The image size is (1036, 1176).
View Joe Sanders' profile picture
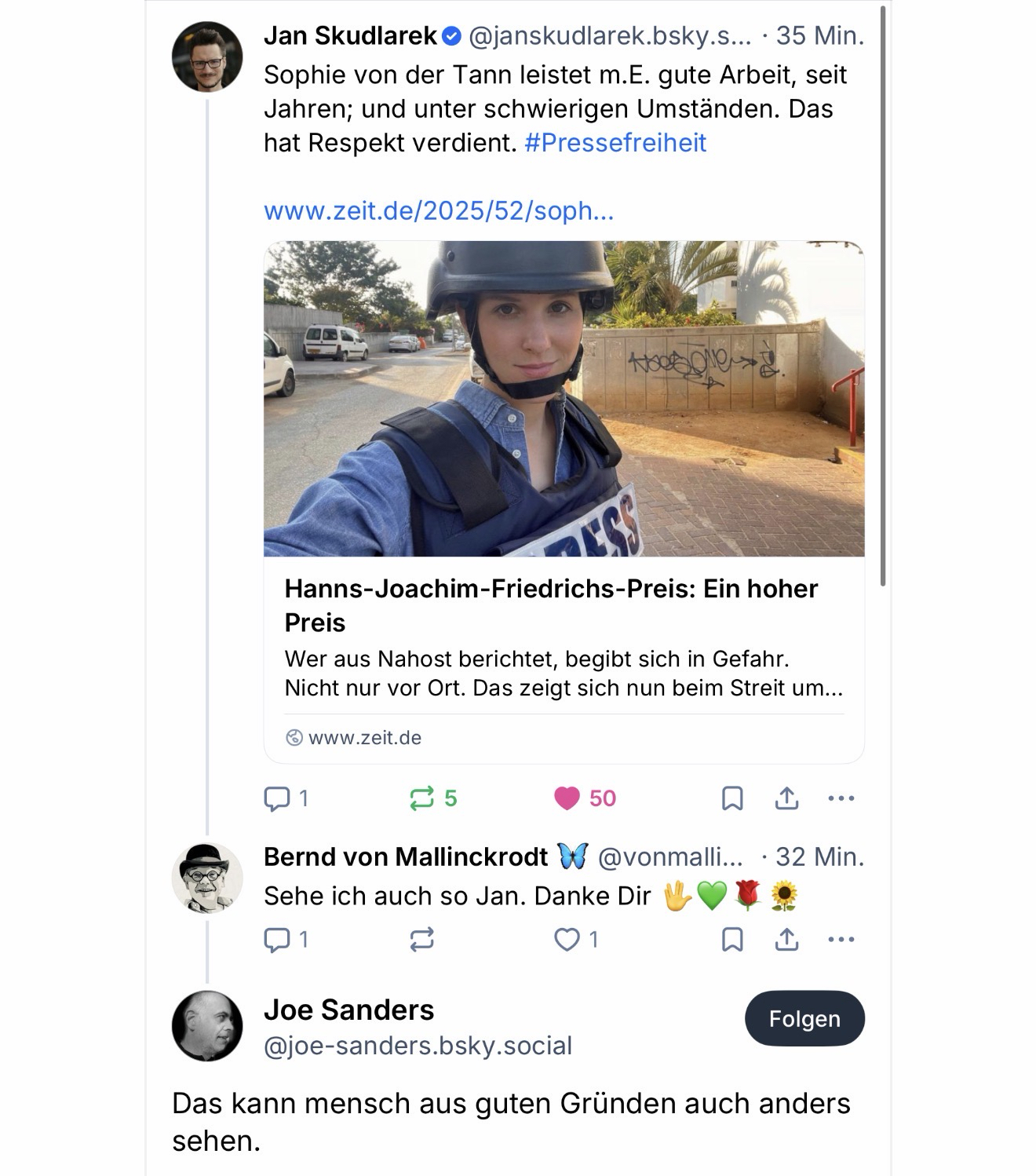[207, 1026]
